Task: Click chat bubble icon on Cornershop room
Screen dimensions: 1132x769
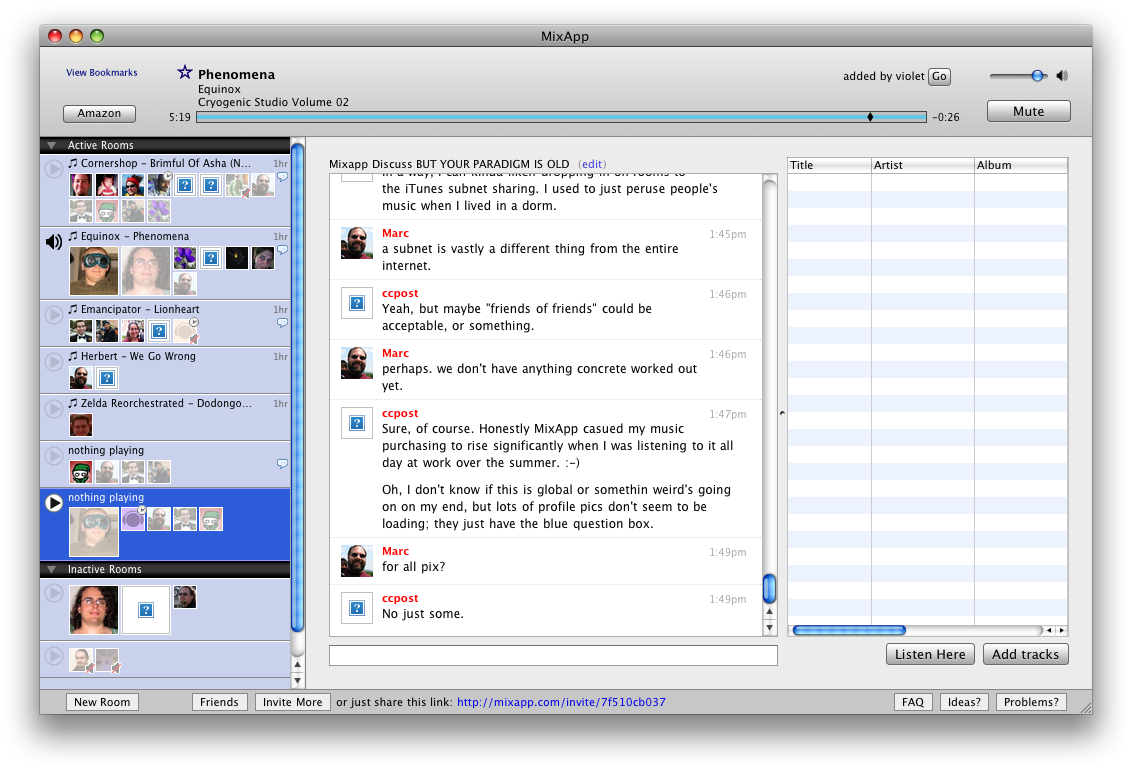Action: pos(282,177)
